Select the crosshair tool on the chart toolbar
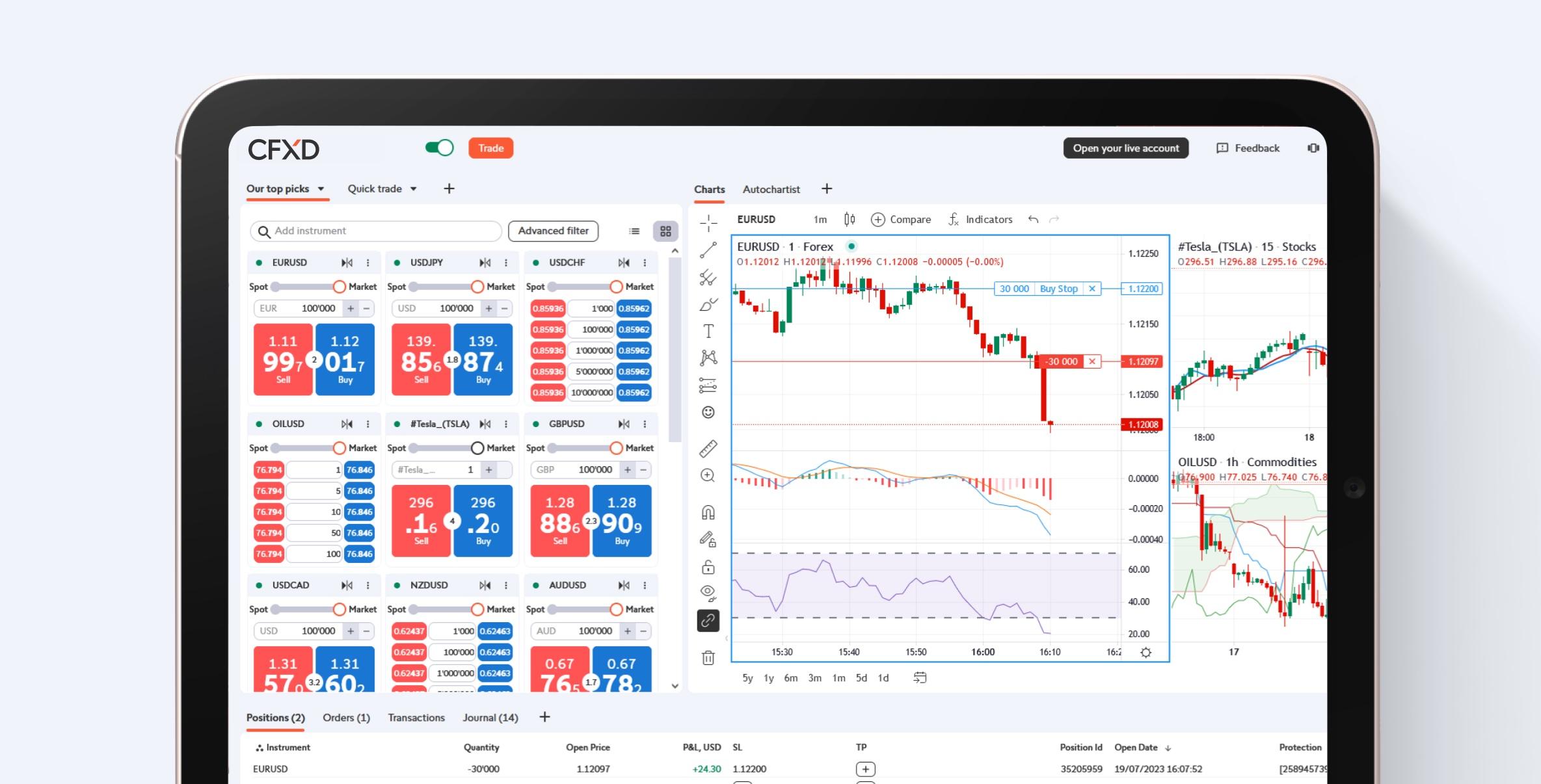 [x=708, y=223]
